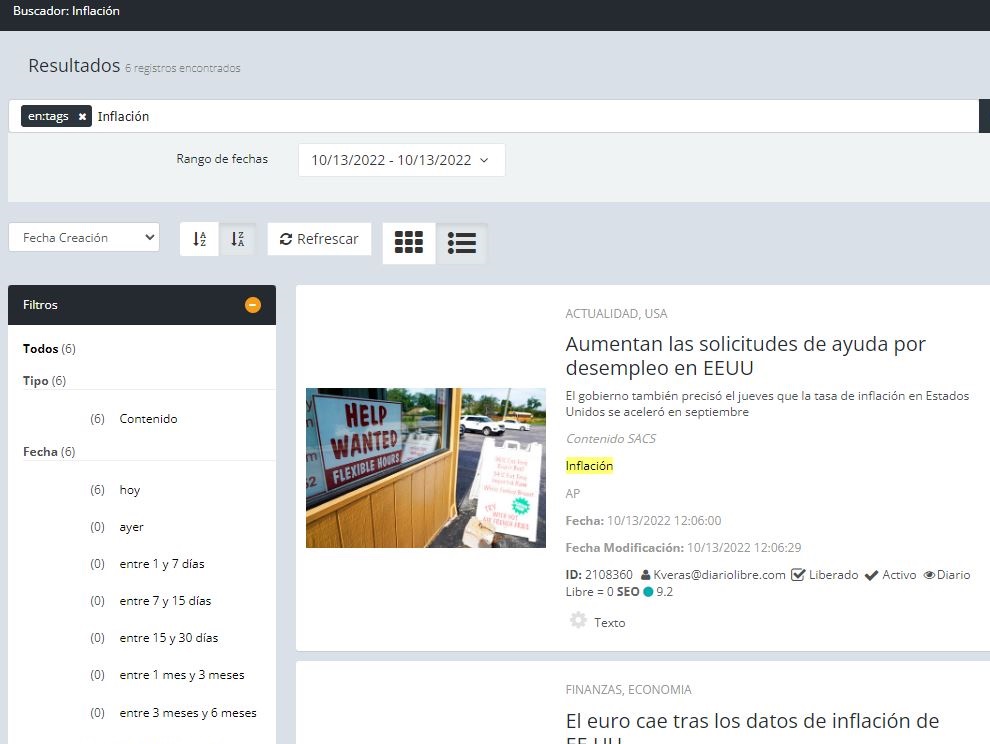The width and height of the screenshot is (990, 744).
Task: Open the Texto gear settings icon
Action: (x=577, y=620)
